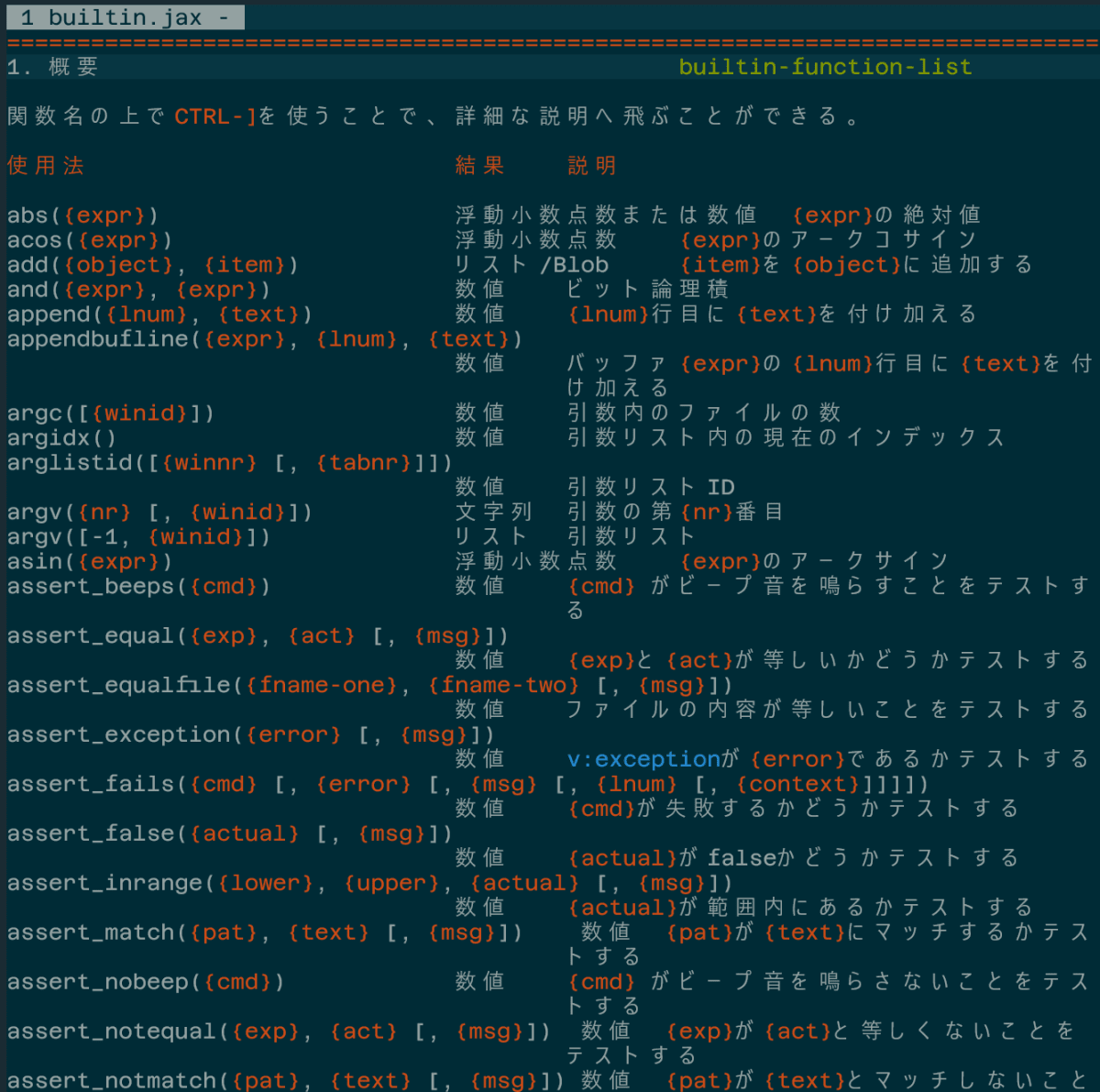Click the arglistid() function entry

(x=230, y=463)
